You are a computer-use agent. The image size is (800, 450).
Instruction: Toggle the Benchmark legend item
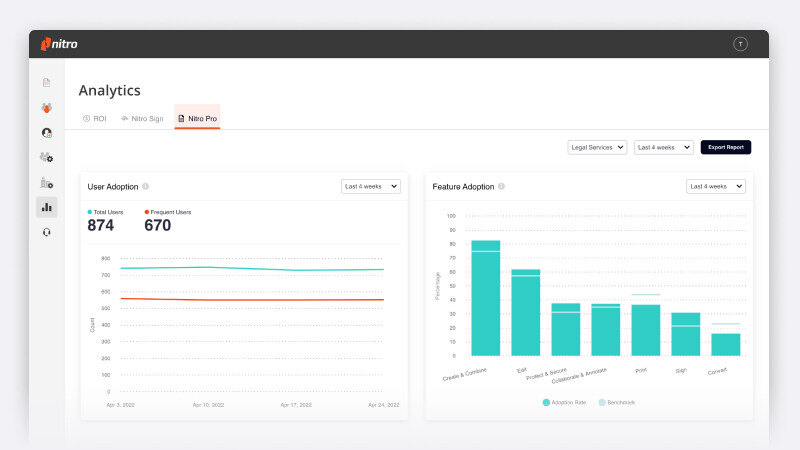(616, 402)
